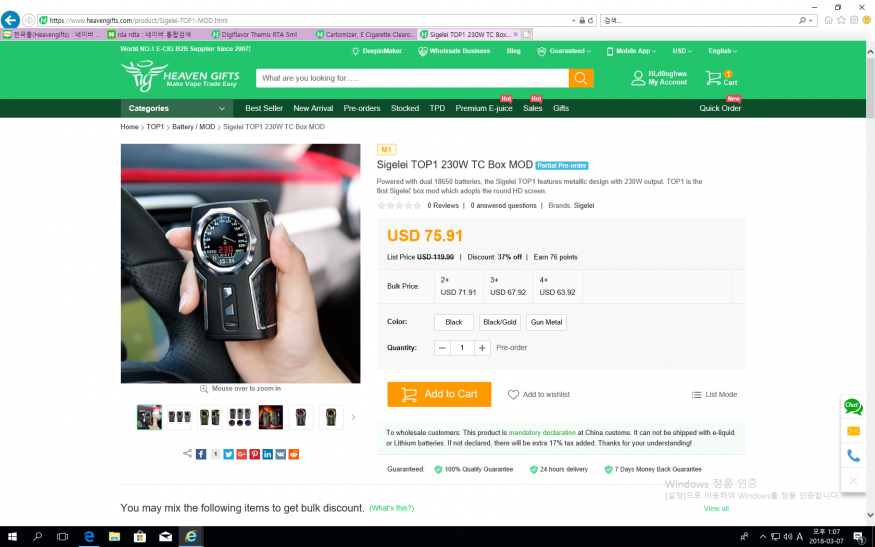Image resolution: width=875 pixels, height=547 pixels.
Task: Open the Mobile App dropdown
Action: pyautogui.click(x=631, y=51)
